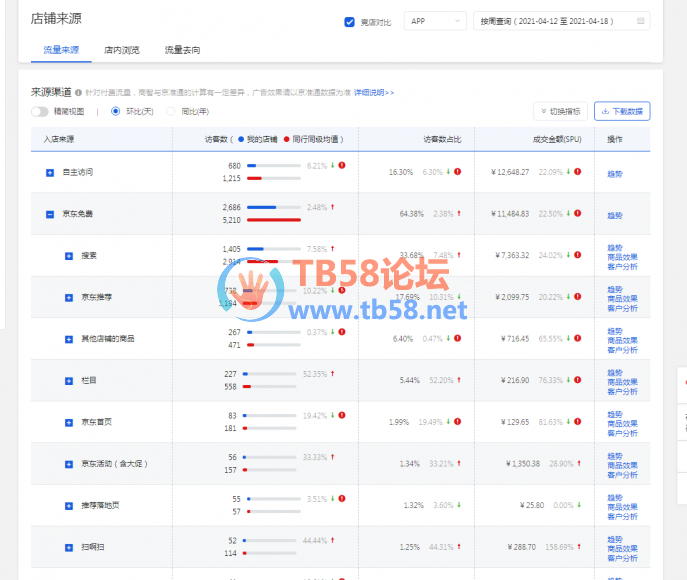Click the 京东推荐 成交金额 warning icon
Image resolution: width=687 pixels, height=580 pixels.
click(577, 297)
